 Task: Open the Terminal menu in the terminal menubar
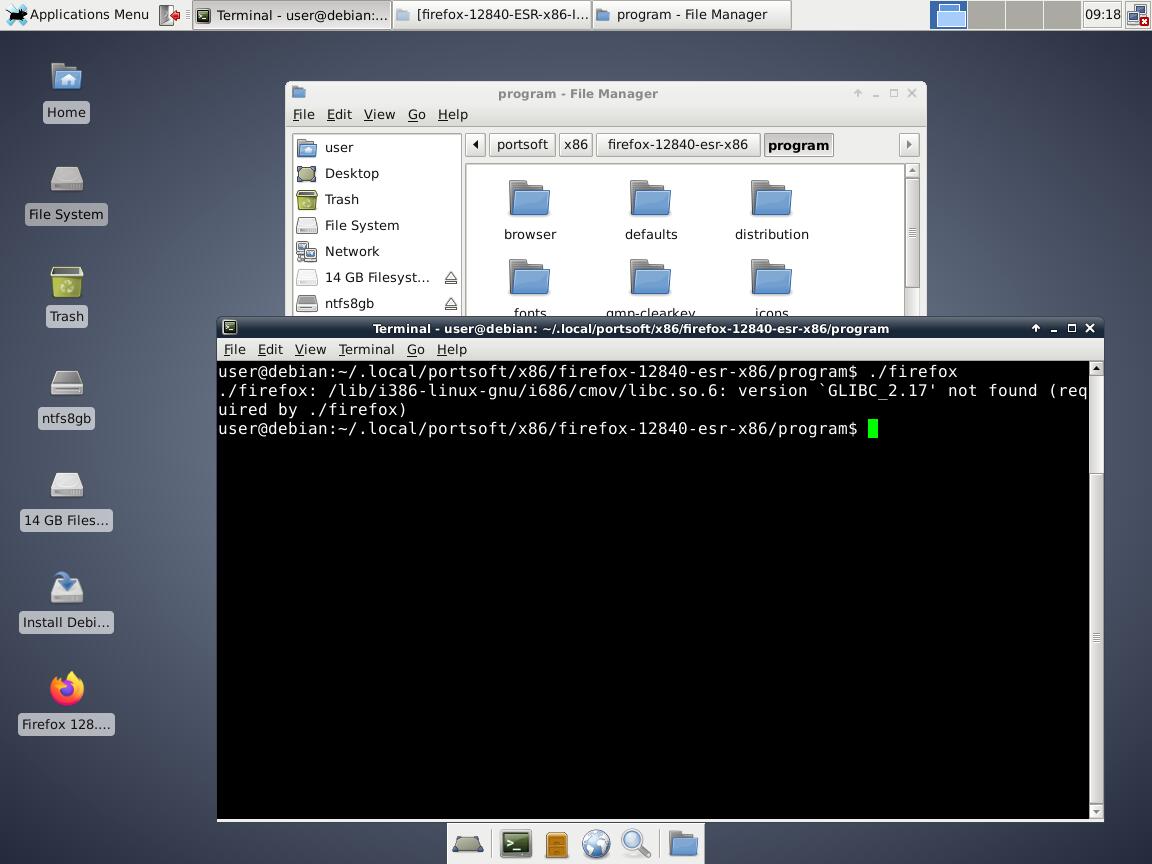coord(366,350)
